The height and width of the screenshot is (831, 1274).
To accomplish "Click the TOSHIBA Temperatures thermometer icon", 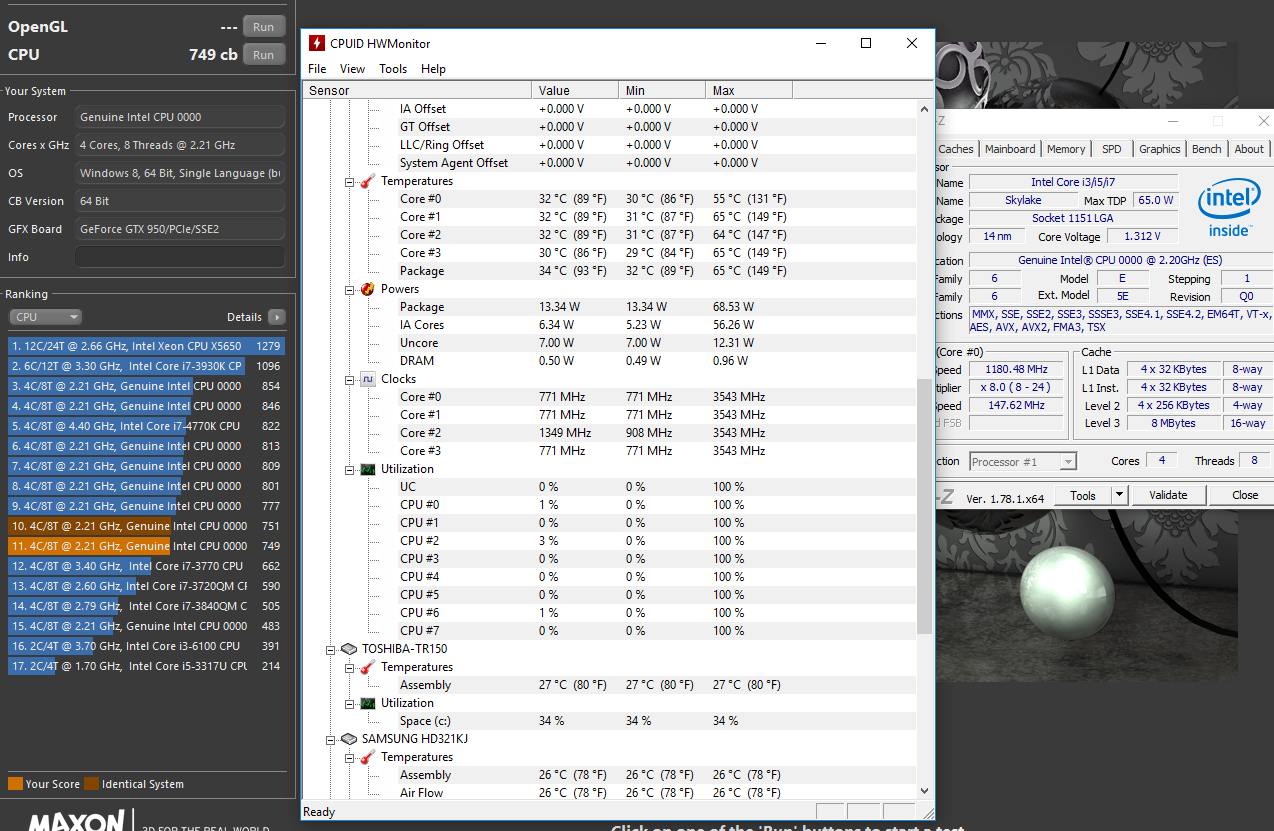I will pos(367,667).
